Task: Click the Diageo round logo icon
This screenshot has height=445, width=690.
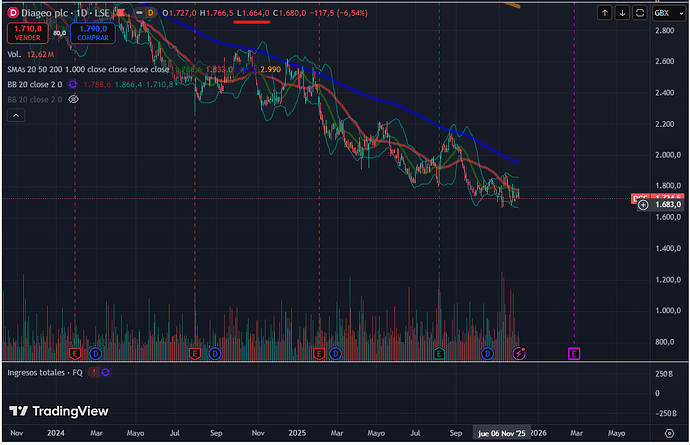Action: [13, 13]
